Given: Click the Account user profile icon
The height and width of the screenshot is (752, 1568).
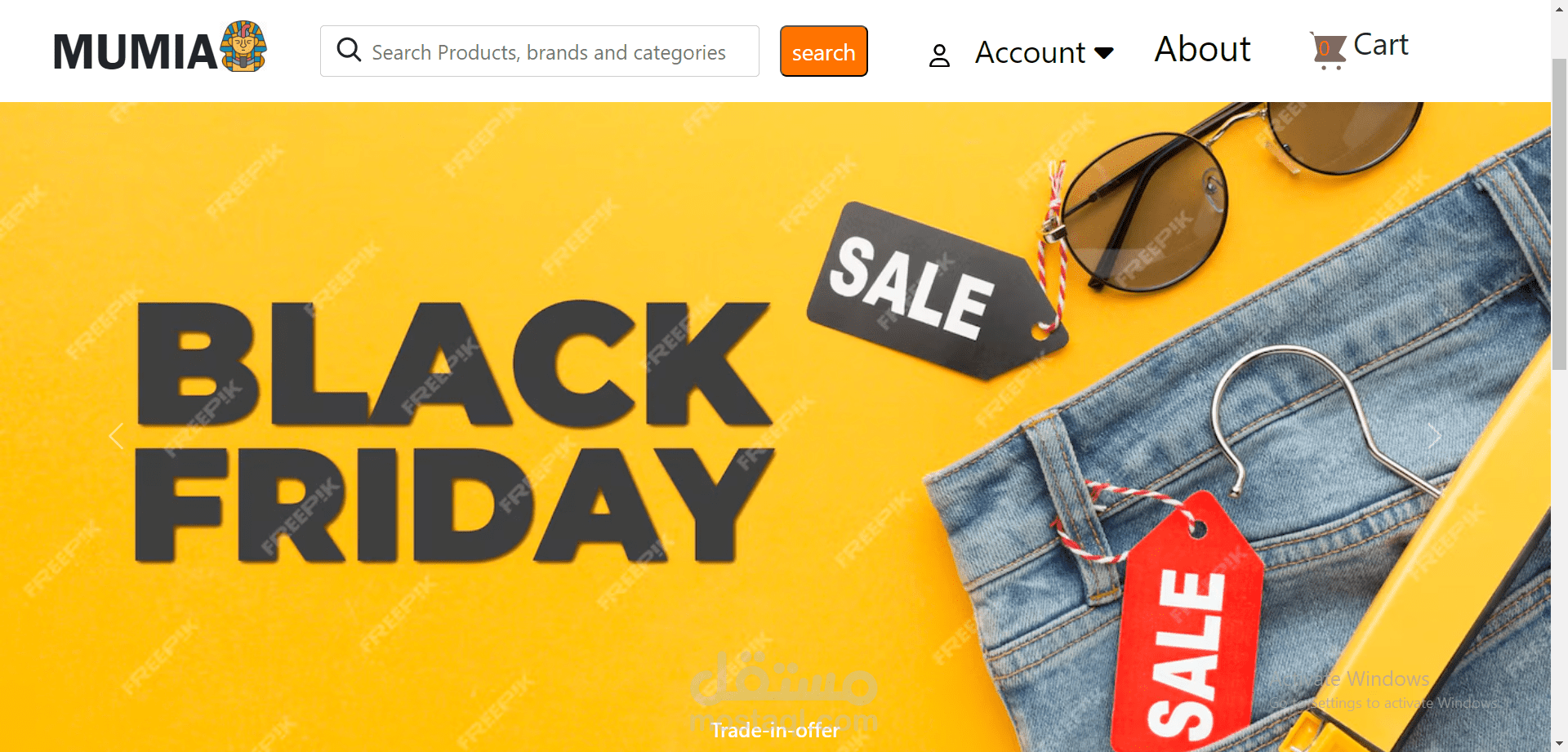Looking at the screenshot, I should [x=939, y=56].
